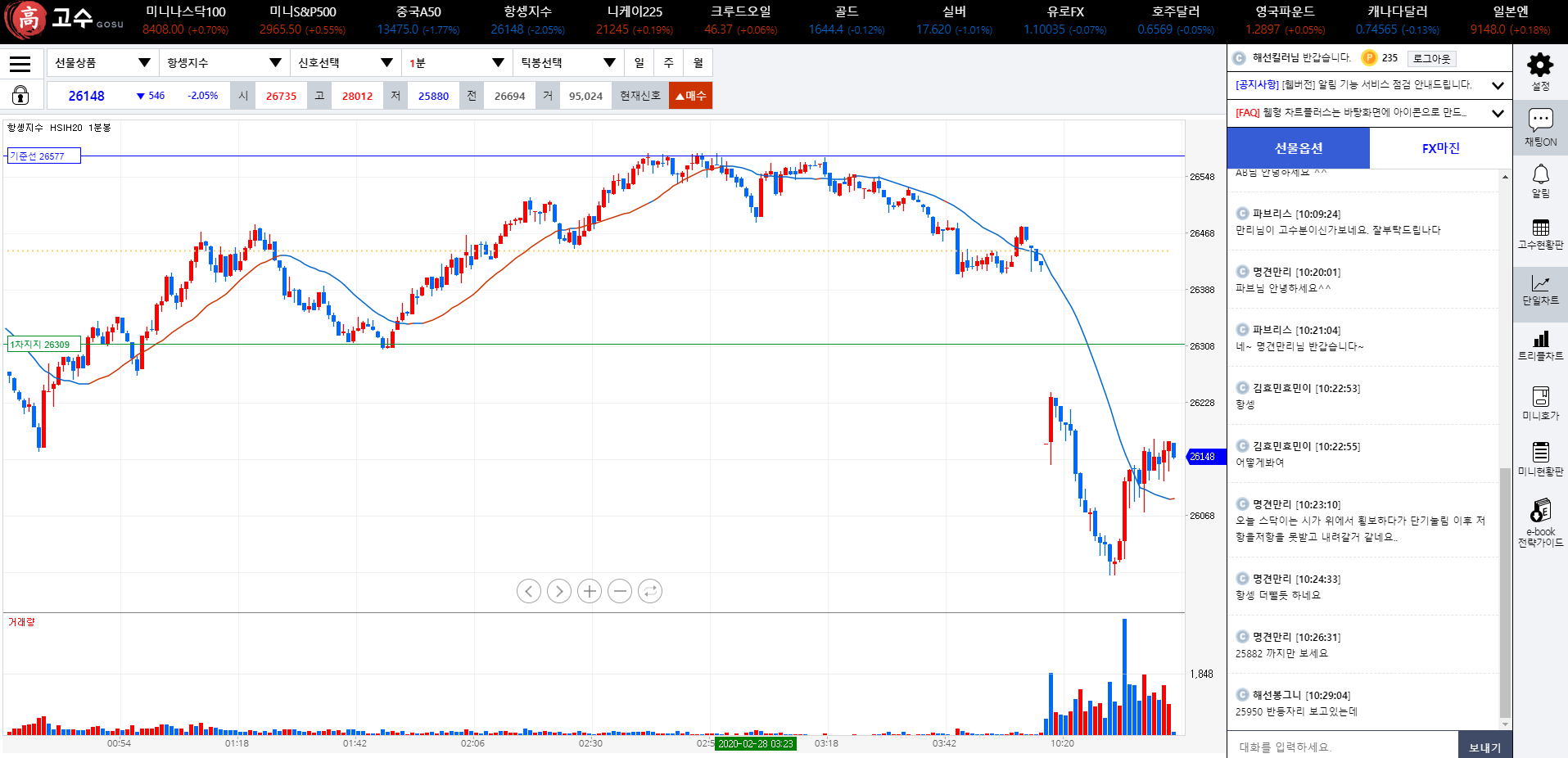Click the blue 26148 price tag on axis
The image size is (1568, 758).
click(x=1205, y=457)
